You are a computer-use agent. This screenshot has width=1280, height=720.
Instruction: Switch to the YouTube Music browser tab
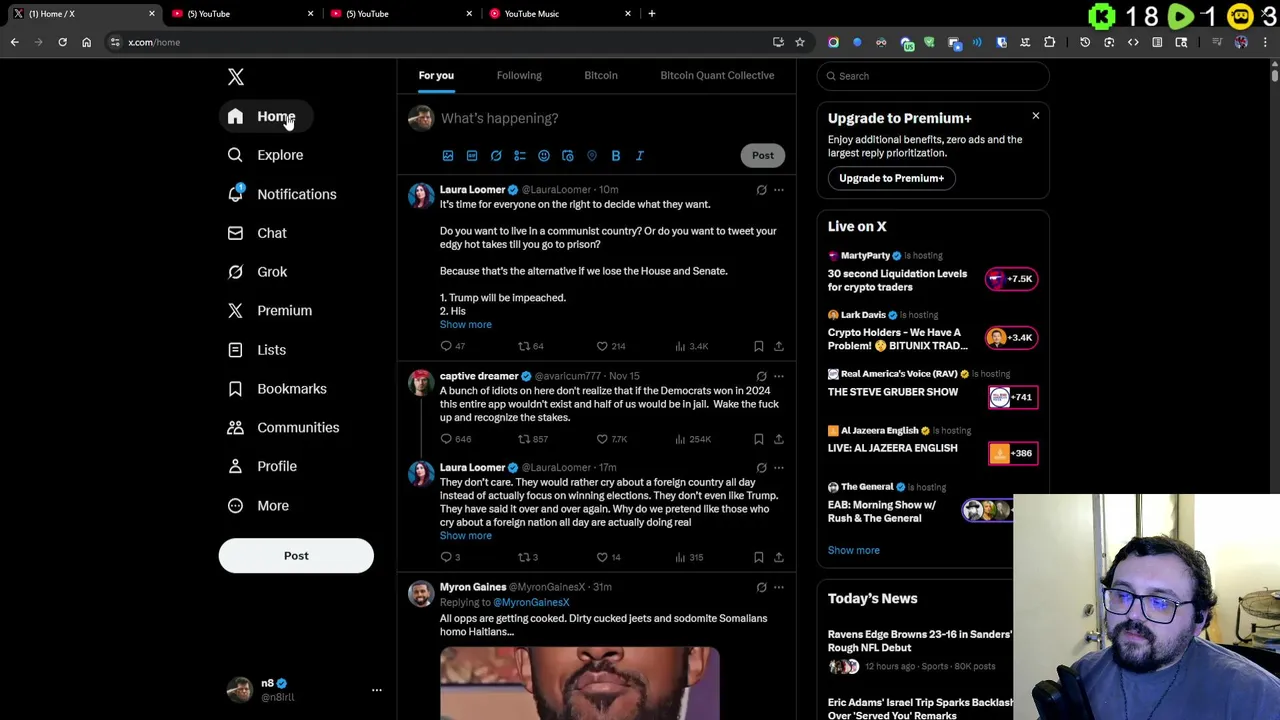(560, 14)
